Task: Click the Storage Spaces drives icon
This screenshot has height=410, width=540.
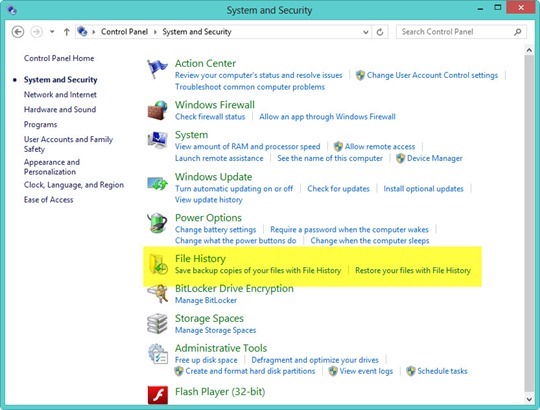Action: 157,324
